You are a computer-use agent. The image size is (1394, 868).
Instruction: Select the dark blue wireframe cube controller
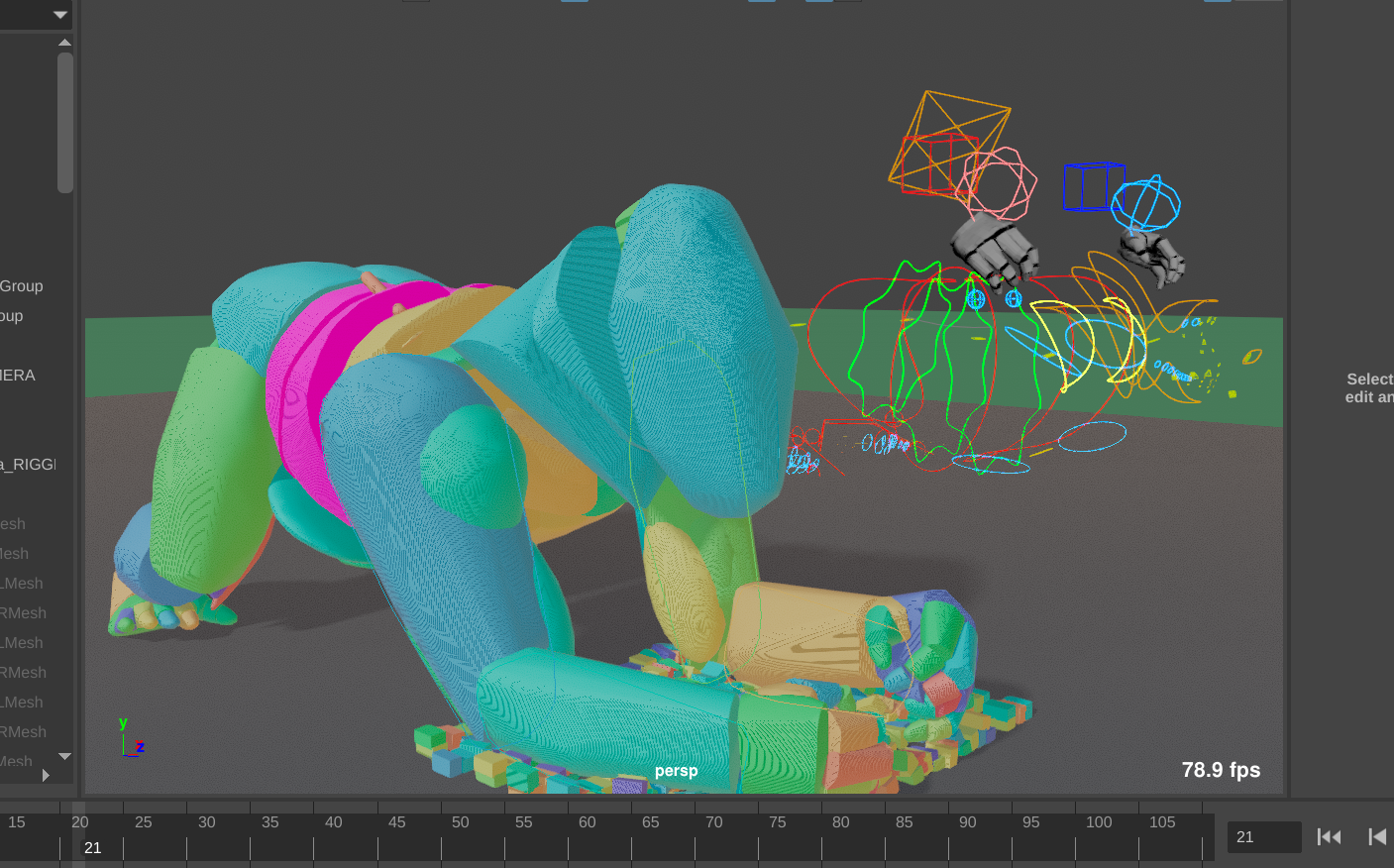tap(1092, 186)
